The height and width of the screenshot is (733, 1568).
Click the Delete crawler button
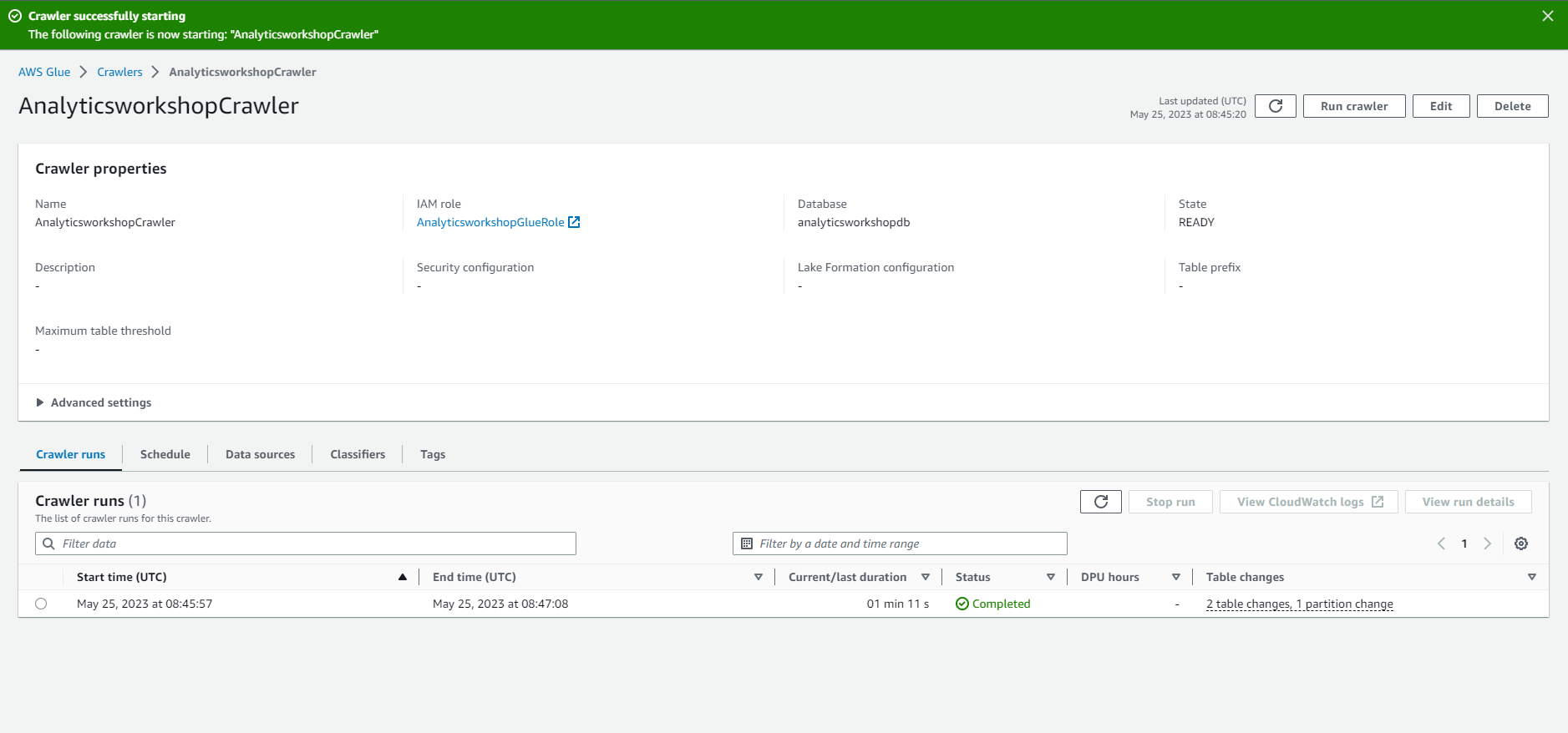[1512, 106]
